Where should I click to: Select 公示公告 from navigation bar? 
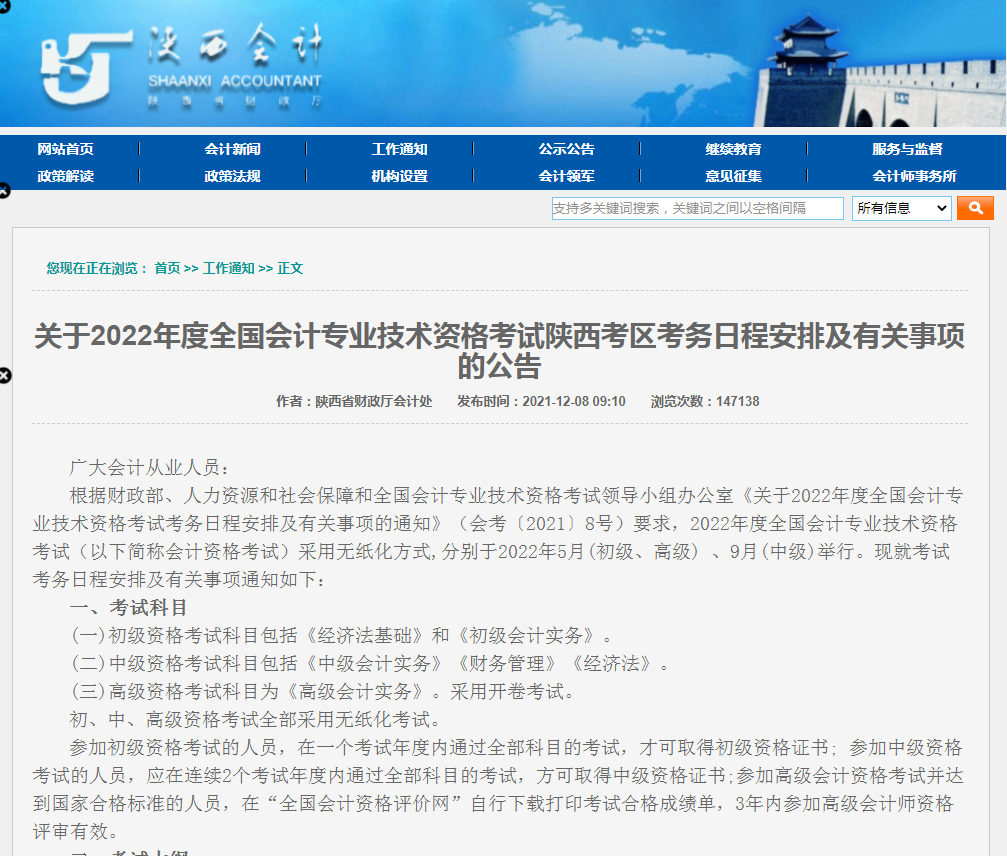[566, 149]
